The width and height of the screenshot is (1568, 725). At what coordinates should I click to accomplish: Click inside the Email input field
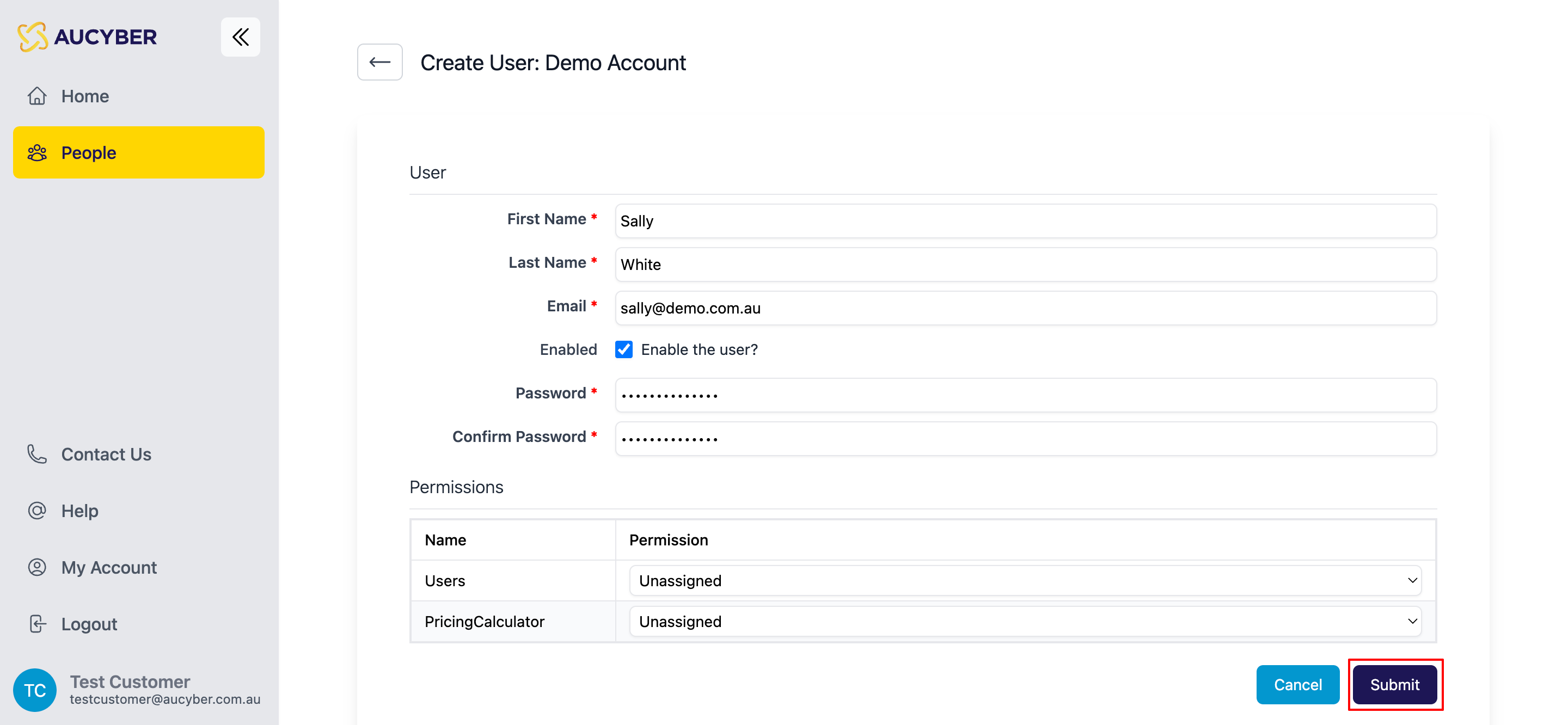1026,308
